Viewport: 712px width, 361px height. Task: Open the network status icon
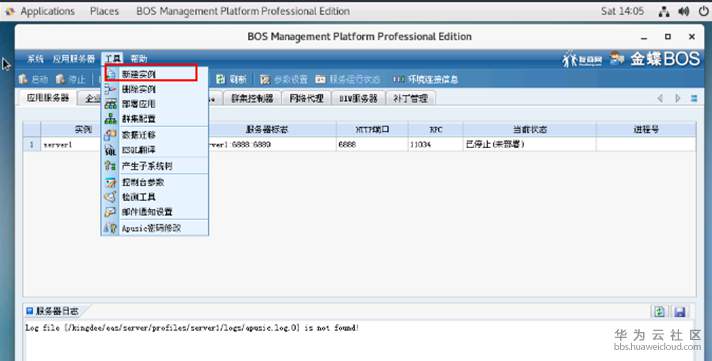[x=664, y=11]
